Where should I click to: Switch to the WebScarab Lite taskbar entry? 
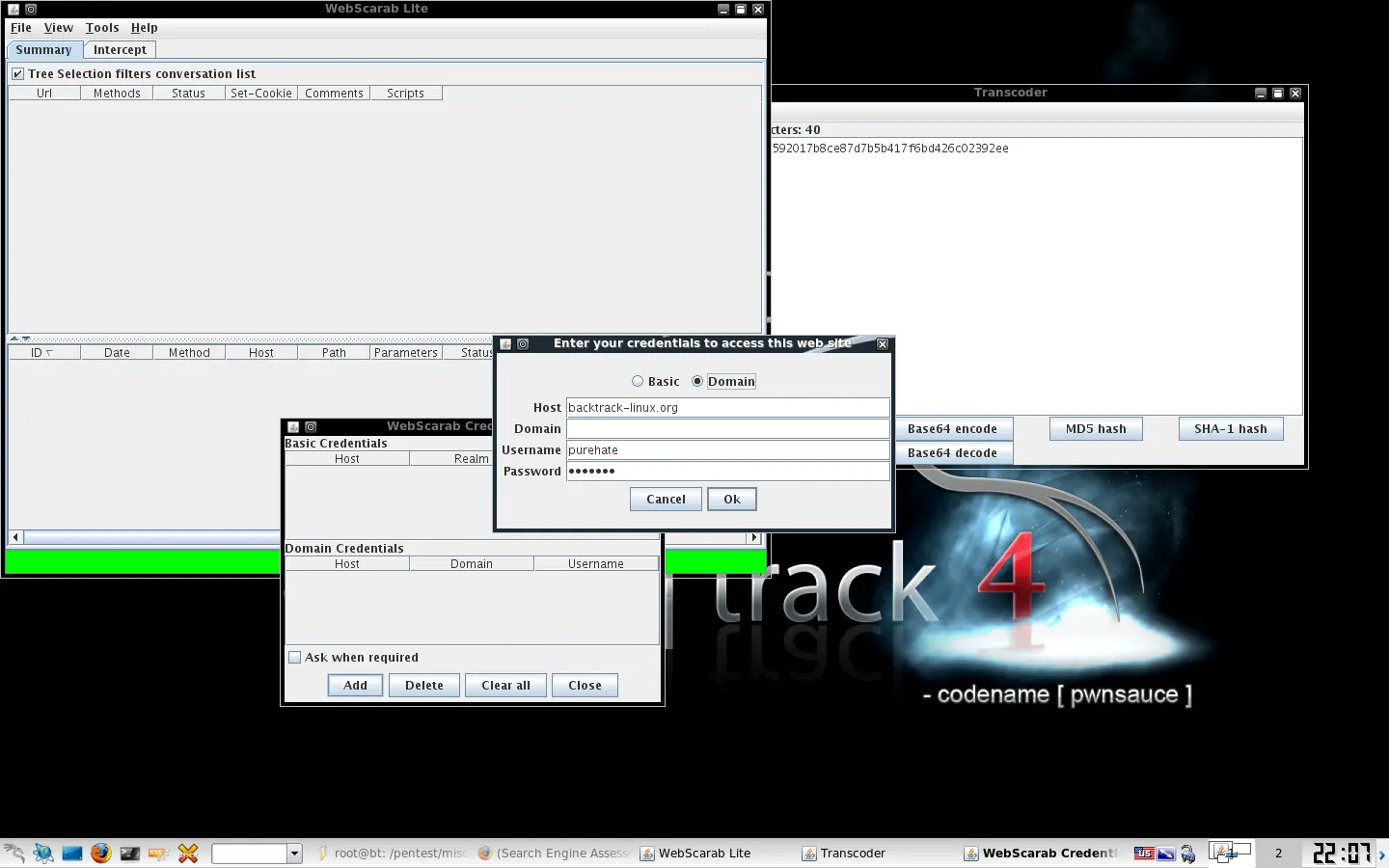coord(716,854)
